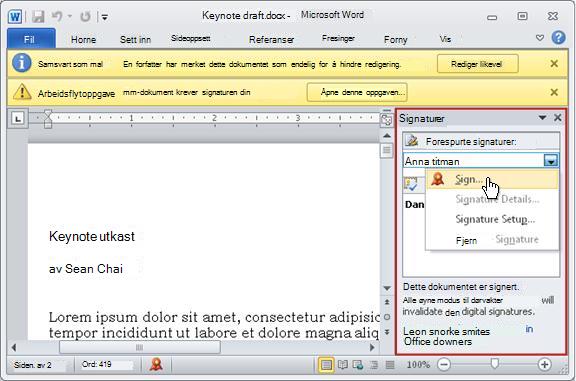Image resolution: width=576 pixels, height=381 pixels.
Task: Open the Sideoppsett tab
Action: pos(191,38)
